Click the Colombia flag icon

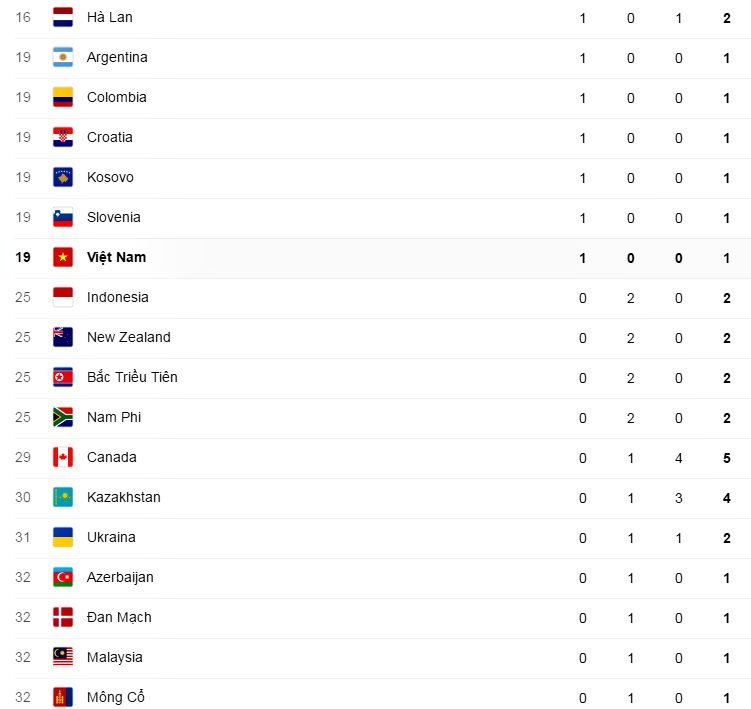[63, 97]
